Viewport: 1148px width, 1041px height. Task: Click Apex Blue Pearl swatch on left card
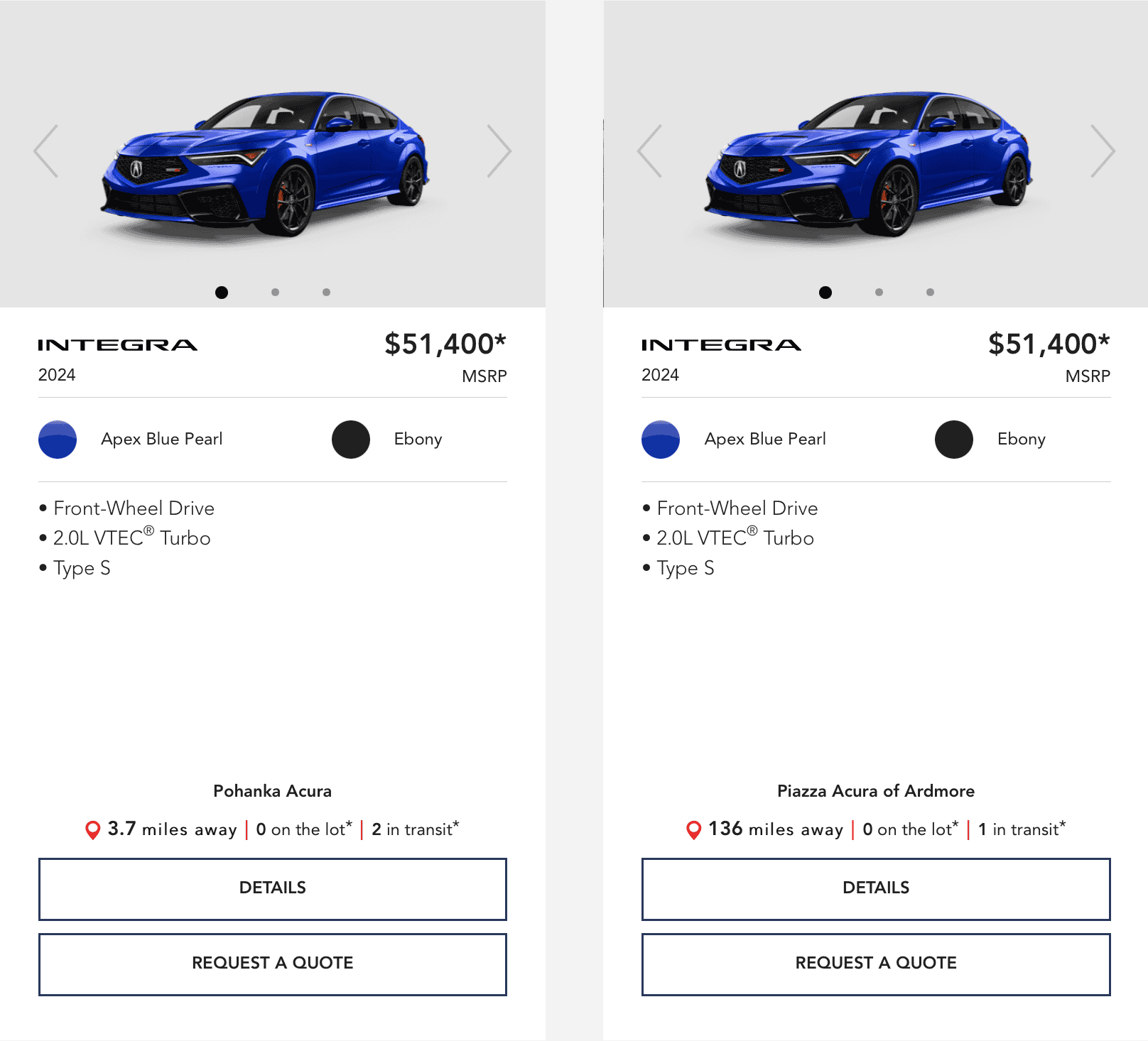click(58, 440)
